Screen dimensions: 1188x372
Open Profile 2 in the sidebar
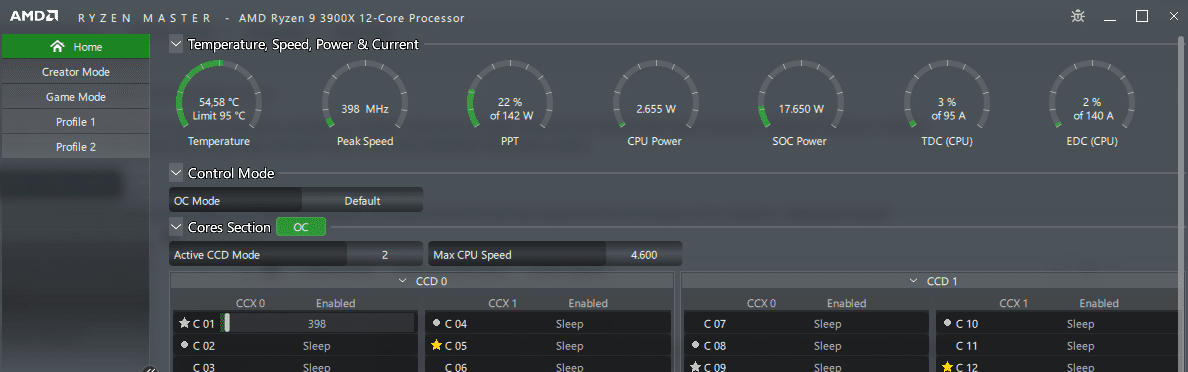76,147
